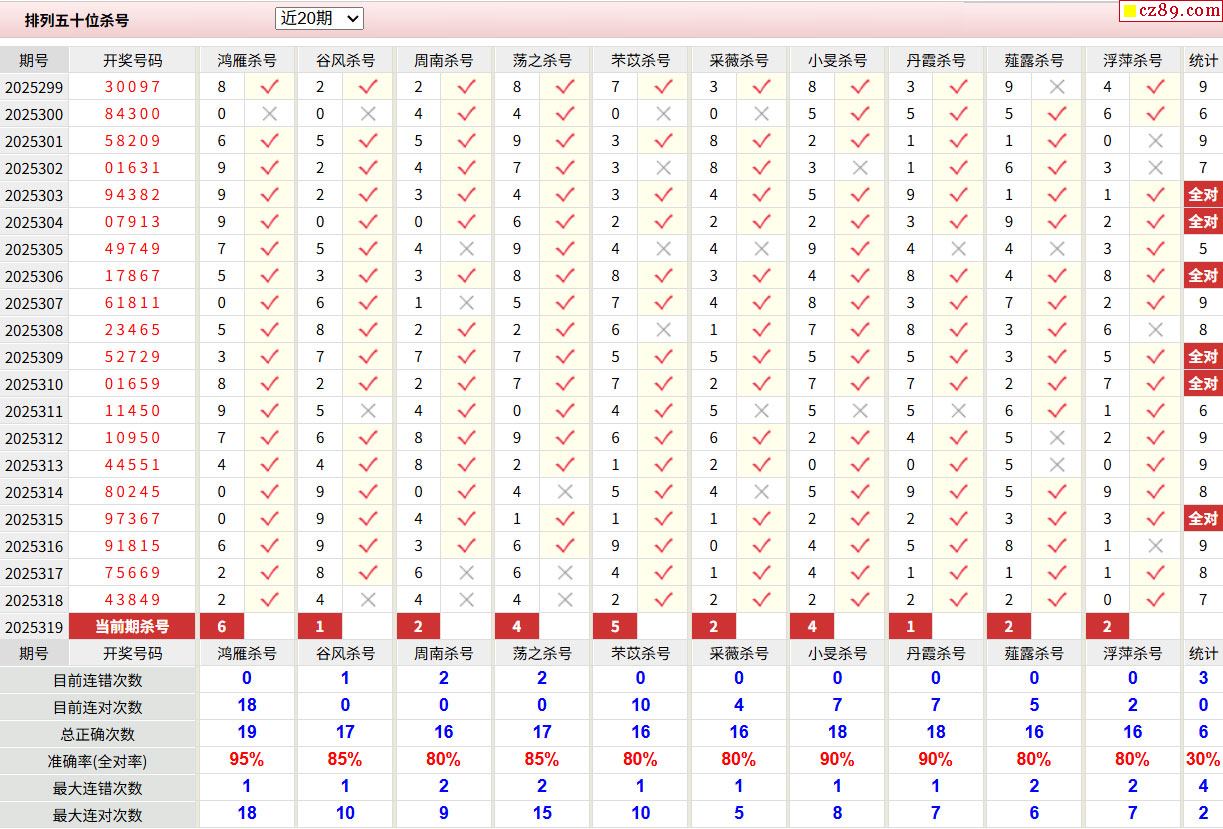1223x829 pixels.
Task: Click 鸿雁杀号 checkmark in row 2025299
Action: (x=269, y=87)
